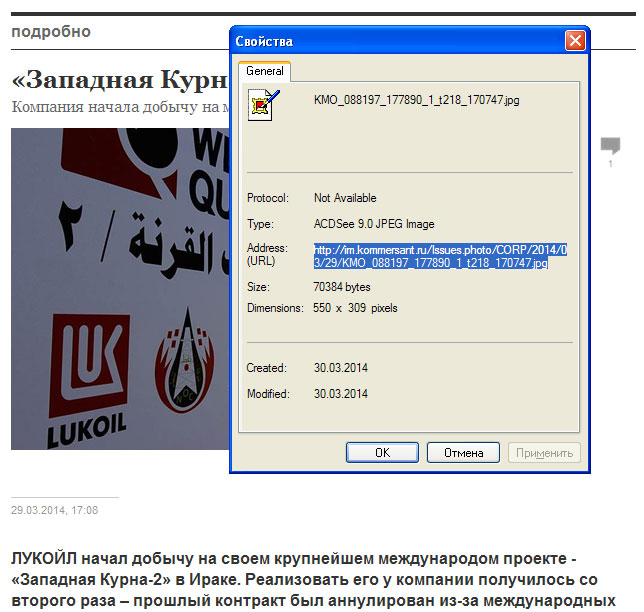Confirm with the OK button
This screenshot has height=612, width=644.
pos(382,453)
